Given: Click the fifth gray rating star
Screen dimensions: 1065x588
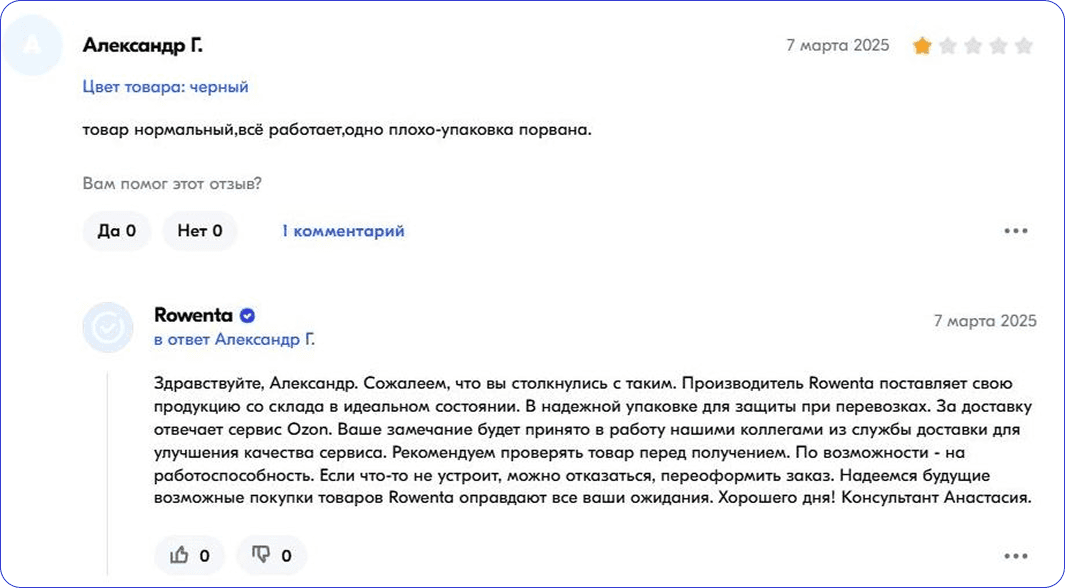Looking at the screenshot, I should 1023,46.
